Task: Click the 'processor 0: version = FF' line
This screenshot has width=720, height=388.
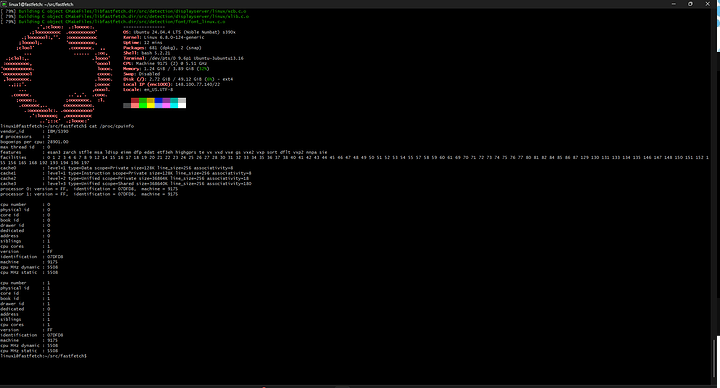Action: (x=89, y=189)
